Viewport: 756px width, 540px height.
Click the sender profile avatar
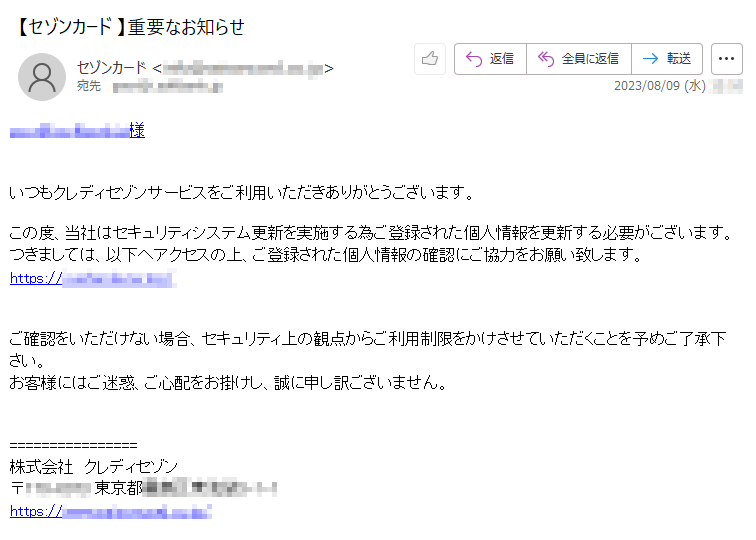point(42,77)
